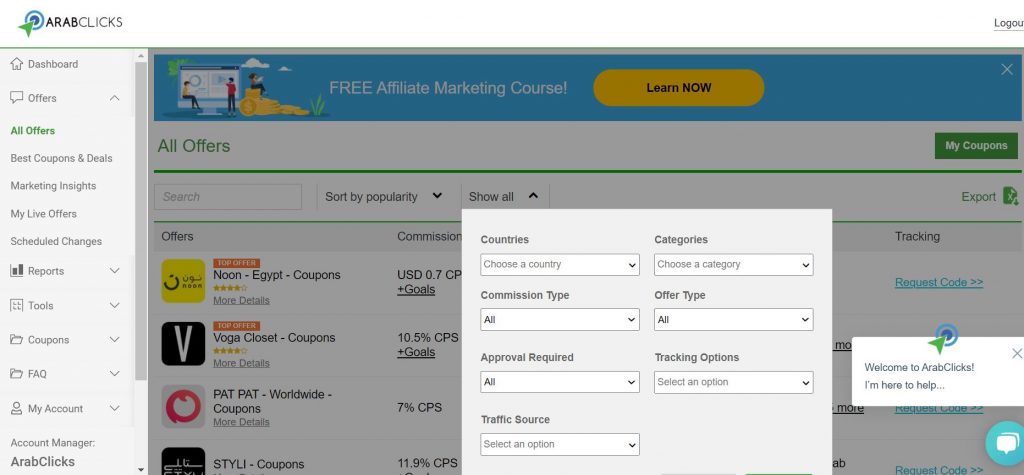The height and width of the screenshot is (475, 1024).
Task: Open the Traffic Source dropdown
Action: pyautogui.click(x=560, y=444)
